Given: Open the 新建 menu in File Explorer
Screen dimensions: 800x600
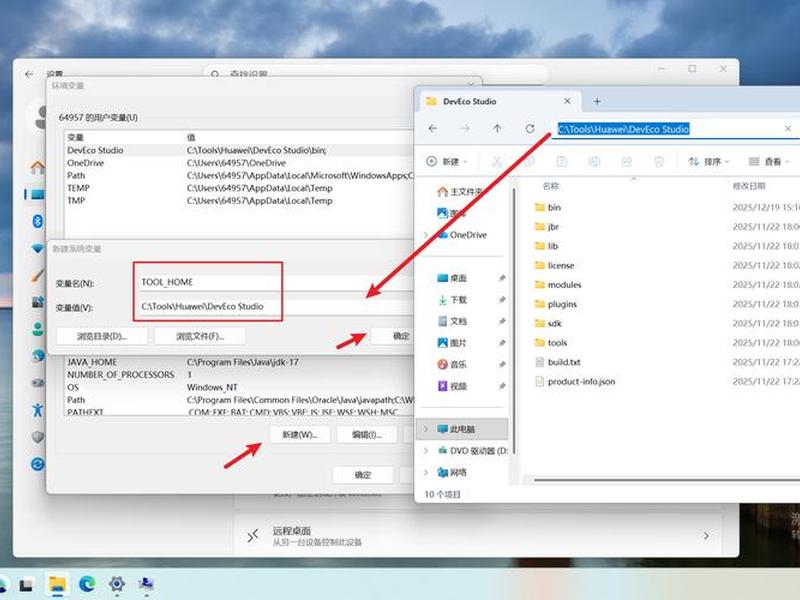Looking at the screenshot, I should 446,162.
